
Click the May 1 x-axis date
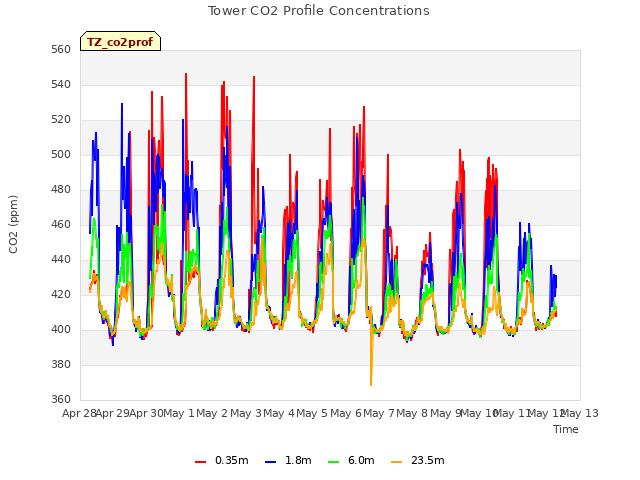point(179,414)
